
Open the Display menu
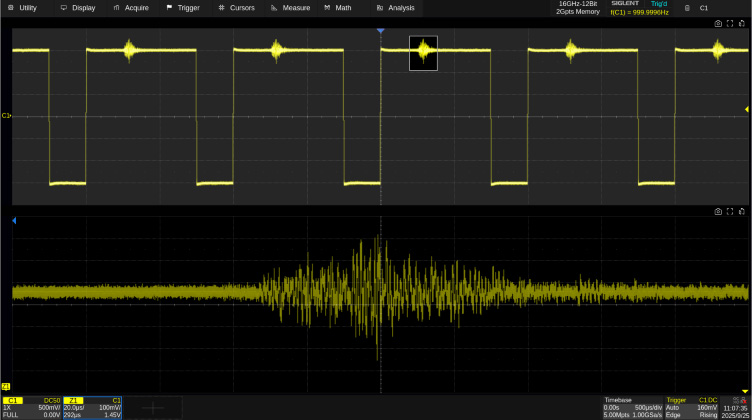78,8
